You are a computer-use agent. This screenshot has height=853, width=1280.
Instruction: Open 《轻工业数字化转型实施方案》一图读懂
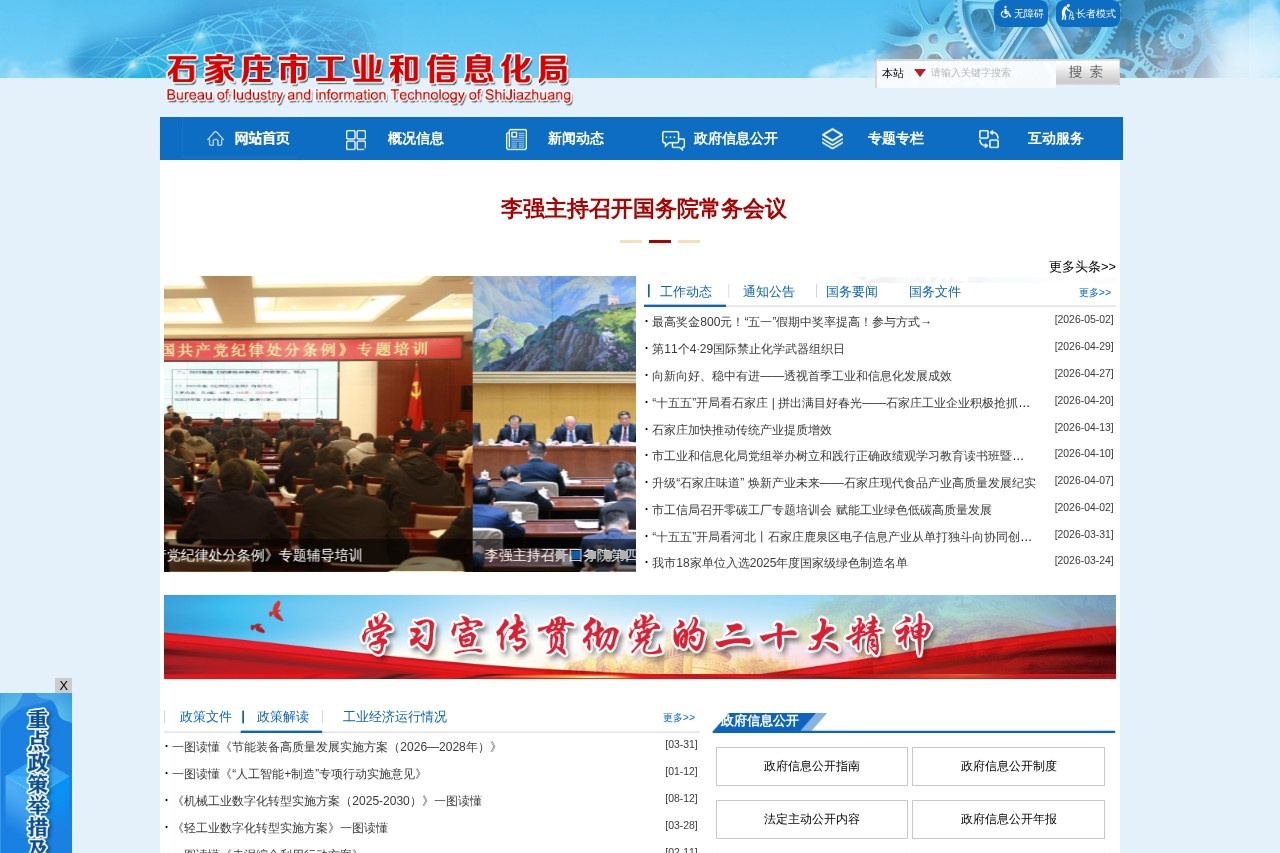tap(280, 828)
